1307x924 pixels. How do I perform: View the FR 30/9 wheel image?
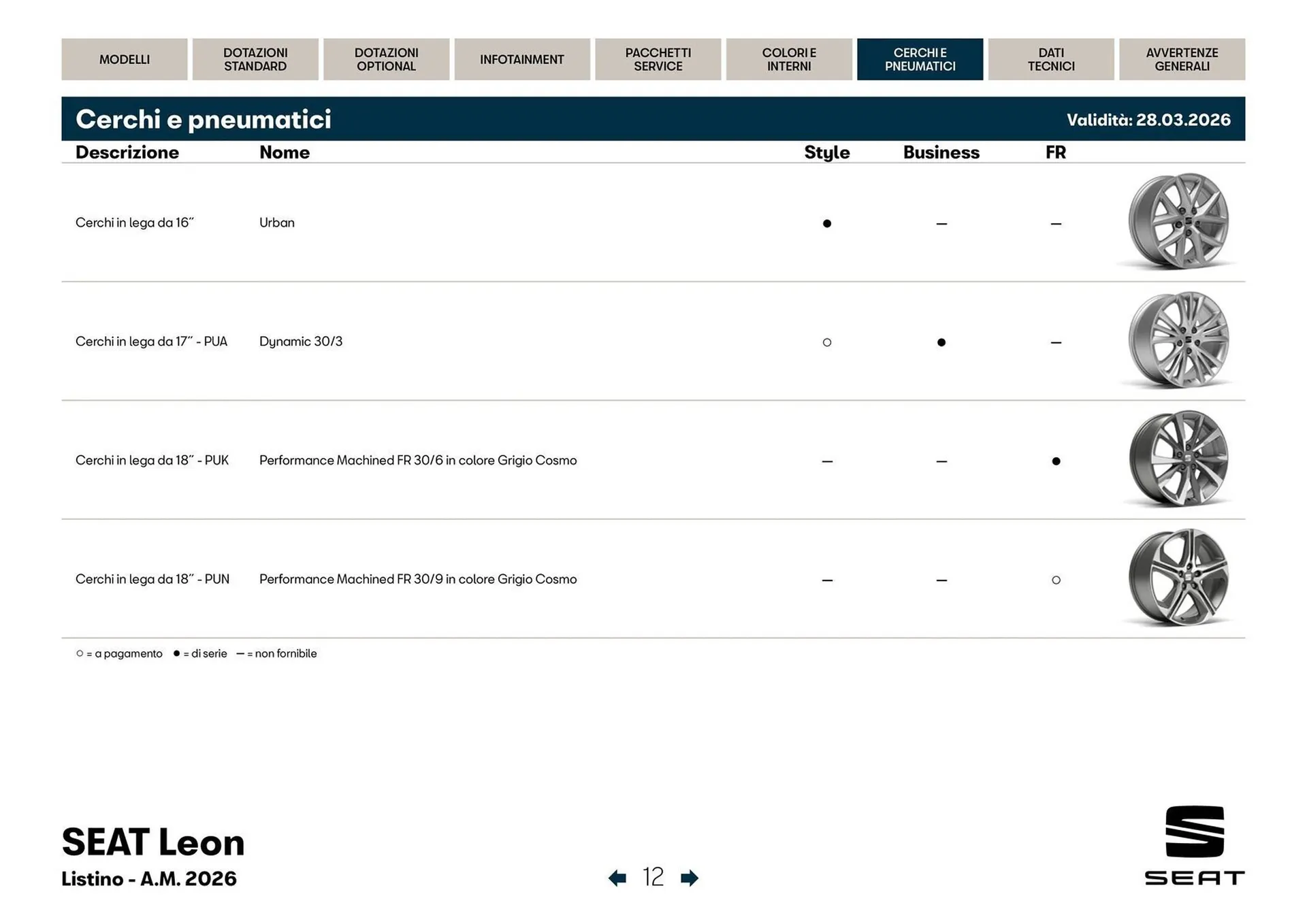click(x=1178, y=578)
